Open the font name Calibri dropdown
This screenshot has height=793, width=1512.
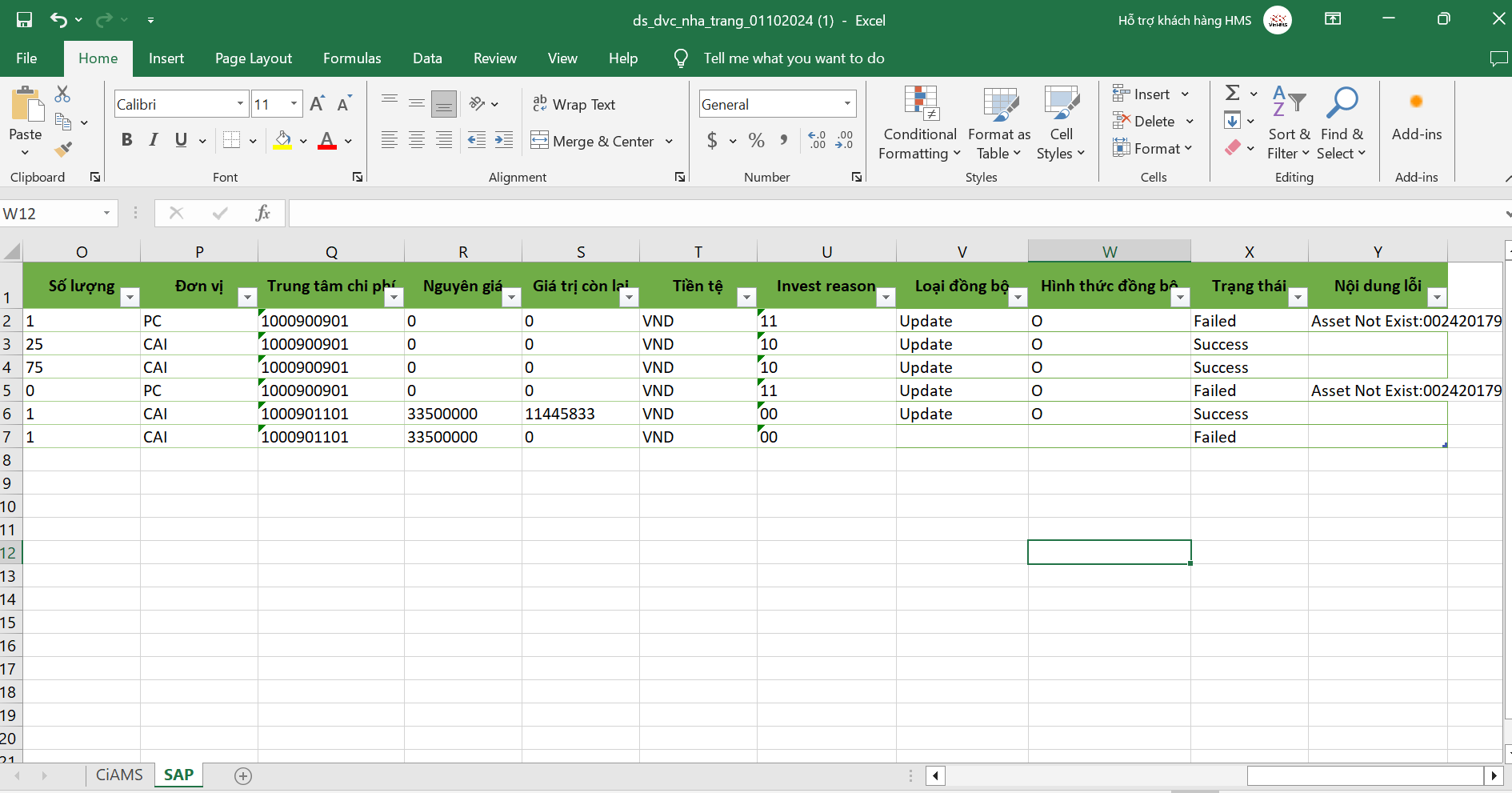[240, 104]
